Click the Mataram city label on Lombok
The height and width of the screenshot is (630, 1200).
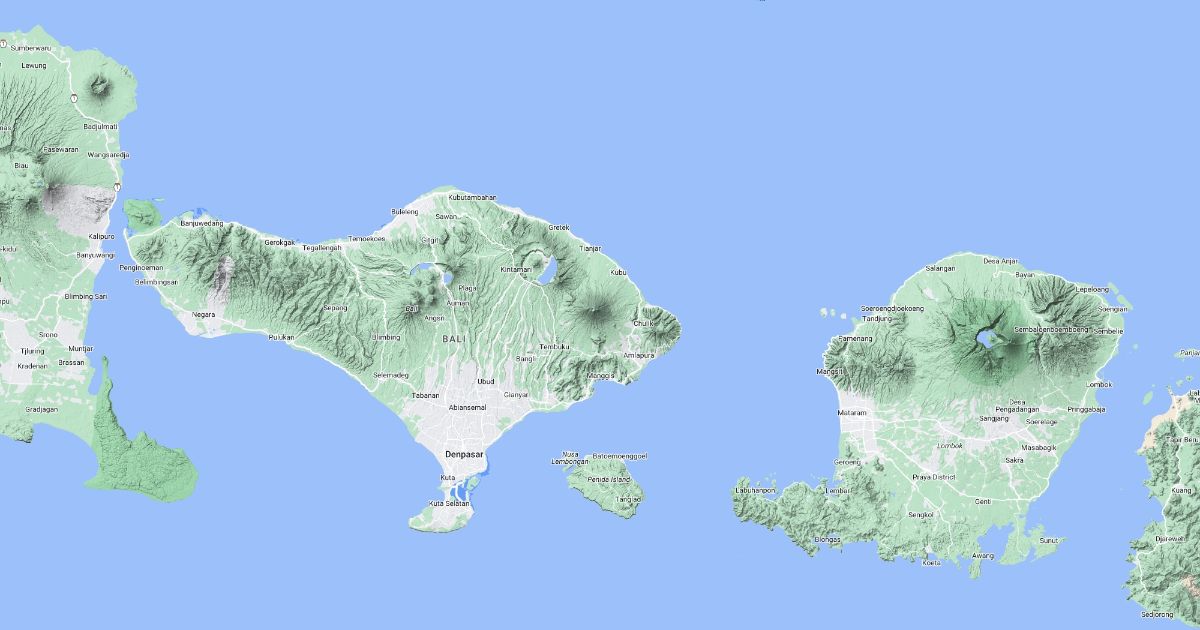[x=852, y=412]
